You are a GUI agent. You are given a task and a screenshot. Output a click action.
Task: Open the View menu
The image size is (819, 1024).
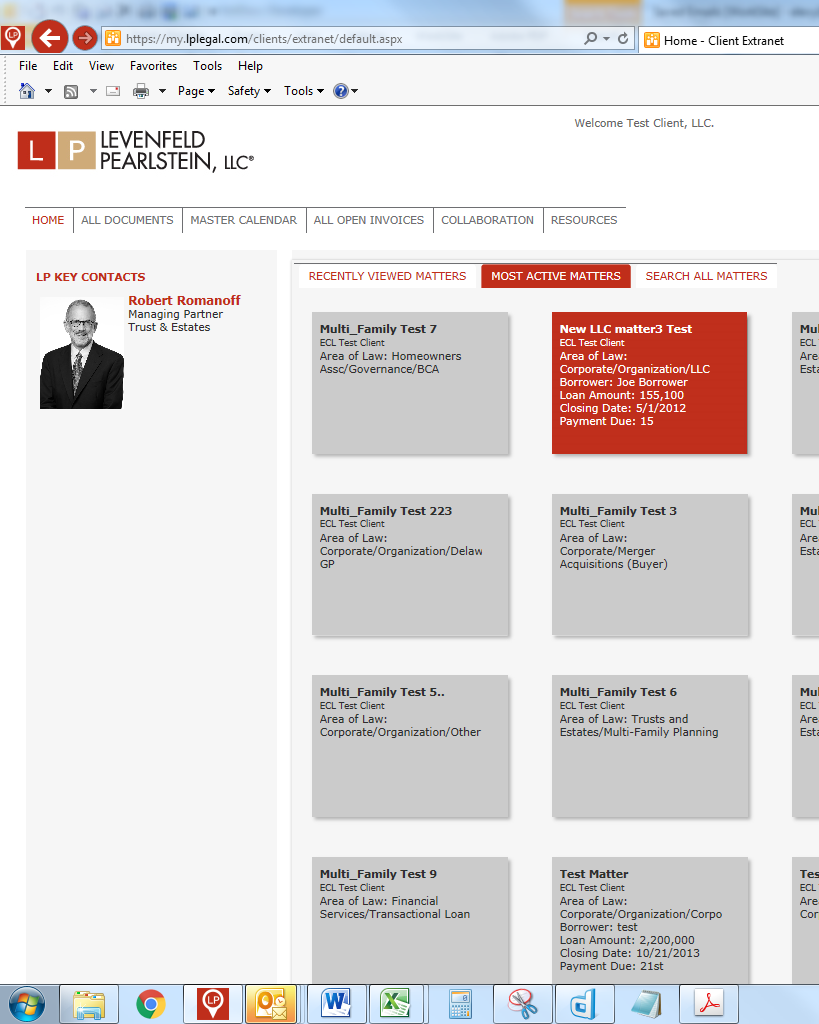[x=101, y=66]
